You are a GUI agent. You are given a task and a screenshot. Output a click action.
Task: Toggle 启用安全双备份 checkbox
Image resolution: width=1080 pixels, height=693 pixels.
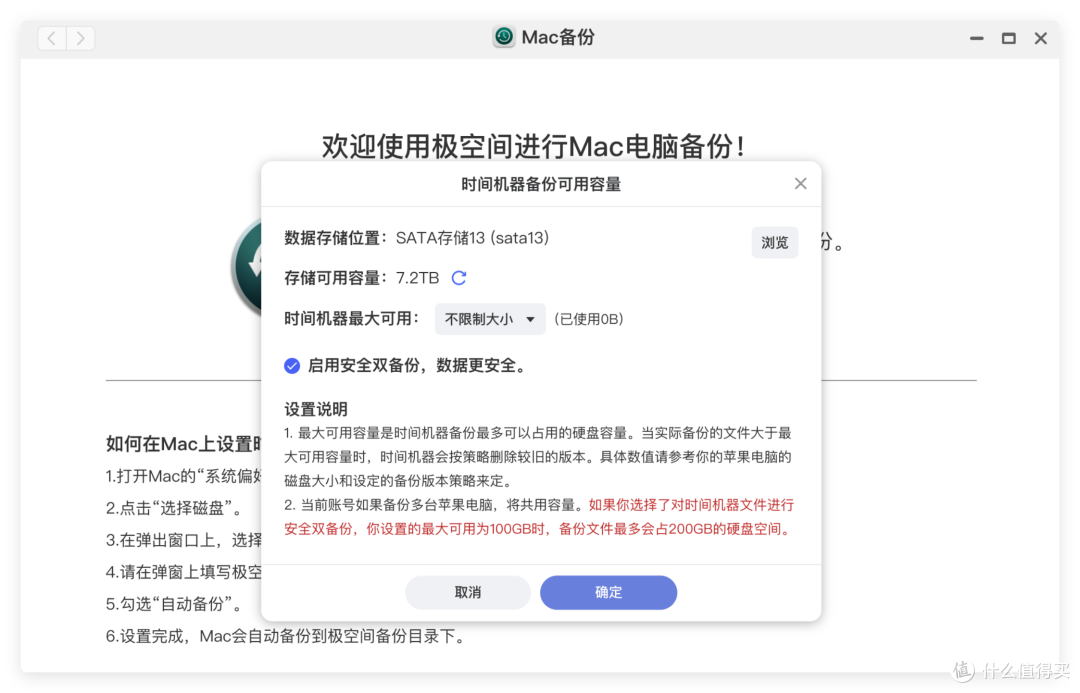tap(292, 366)
